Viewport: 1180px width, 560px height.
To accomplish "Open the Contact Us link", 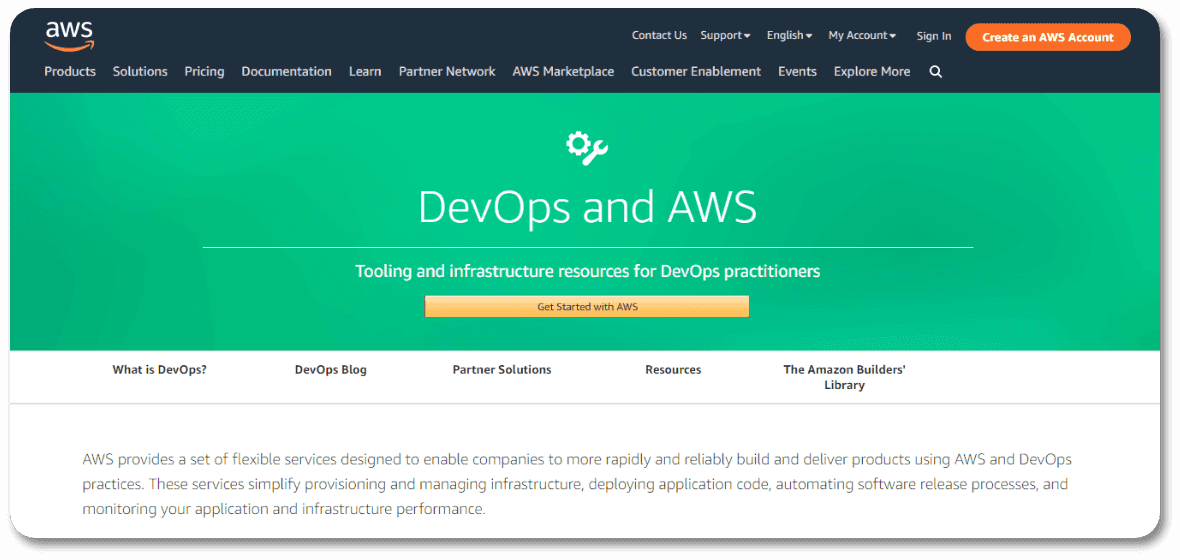I will (659, 35).
